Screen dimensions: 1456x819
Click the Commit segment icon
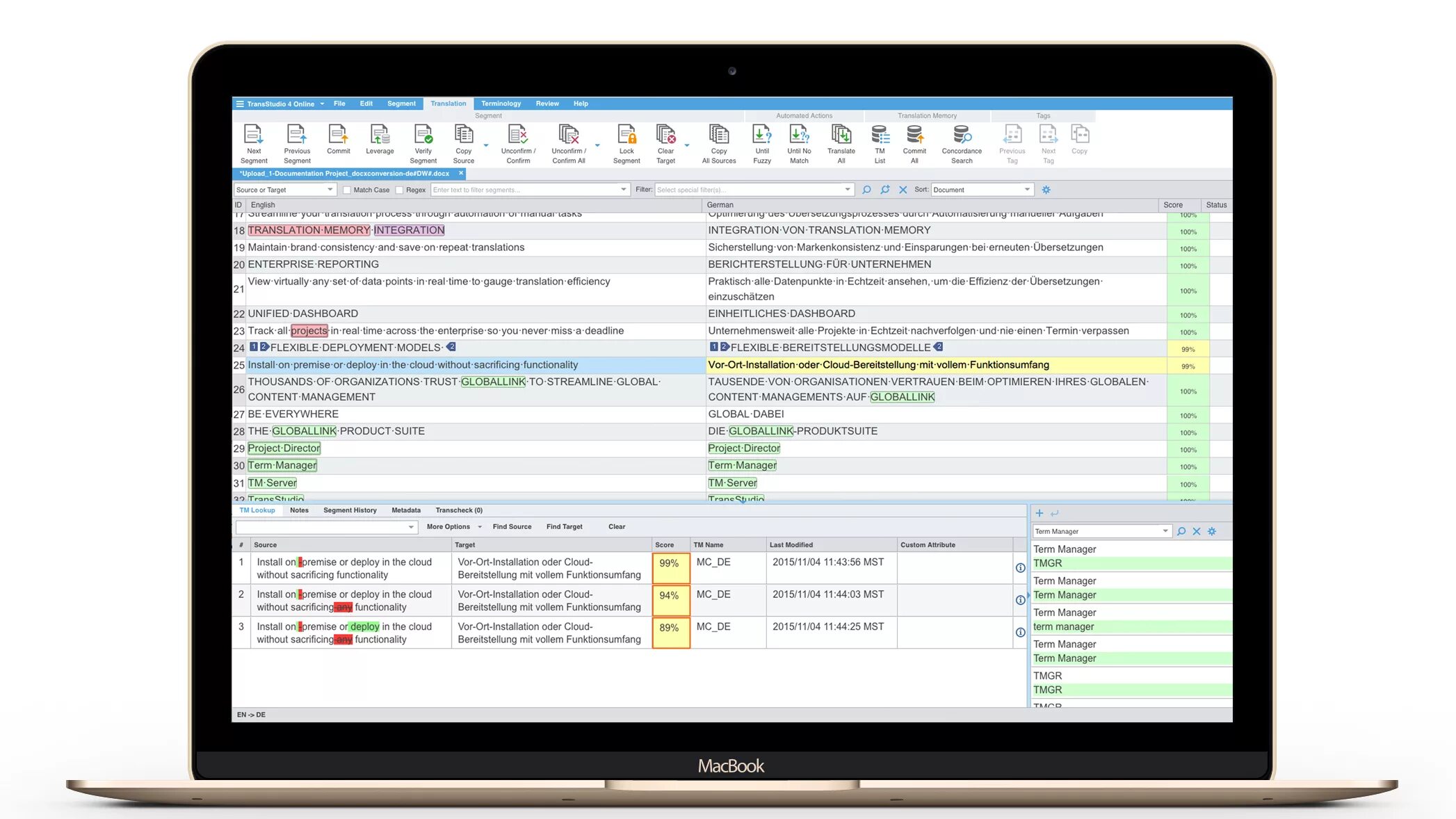pos(338,136)
